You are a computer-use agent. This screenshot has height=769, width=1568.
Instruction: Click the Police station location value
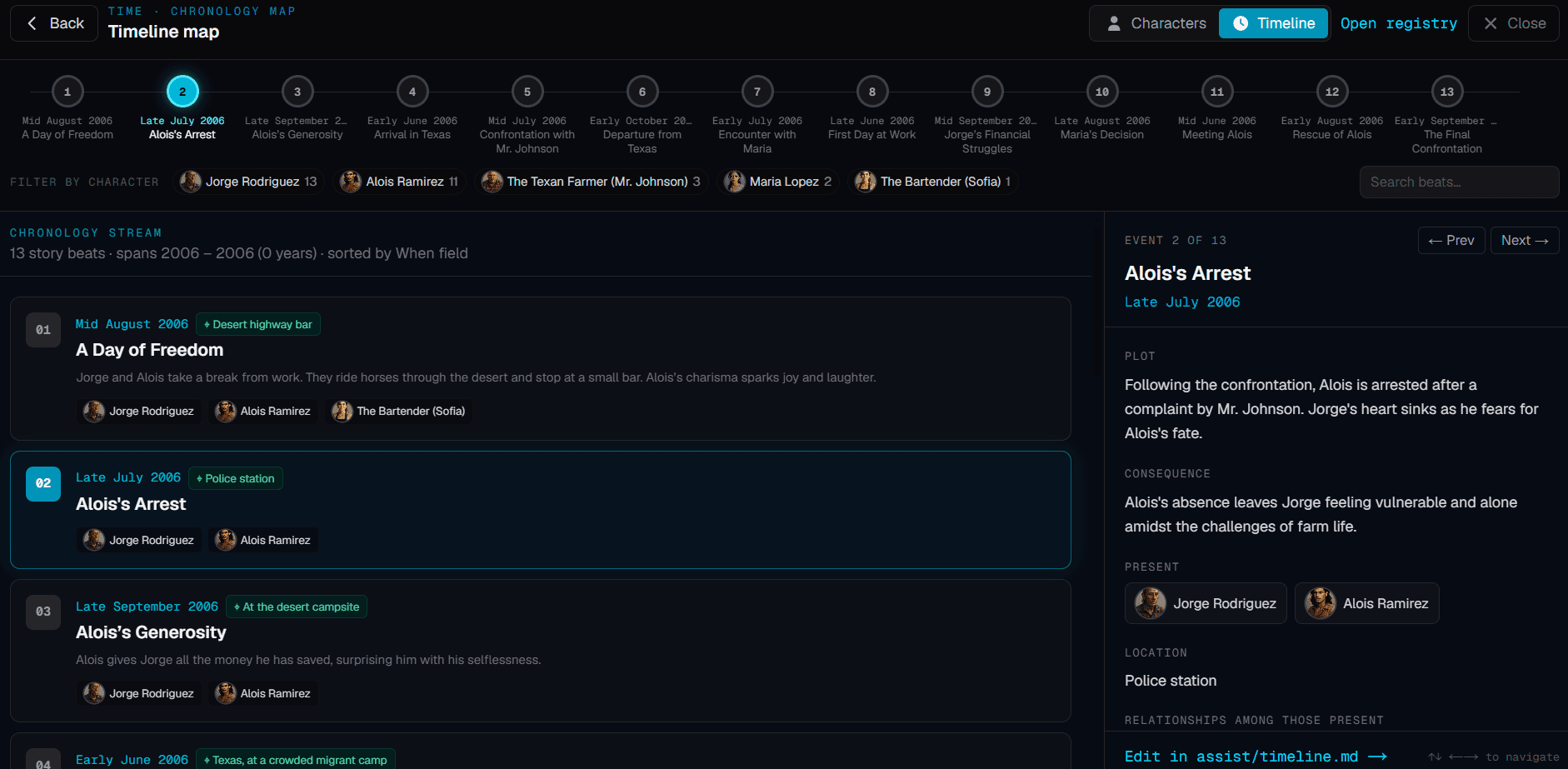[x=1171, y=681]
